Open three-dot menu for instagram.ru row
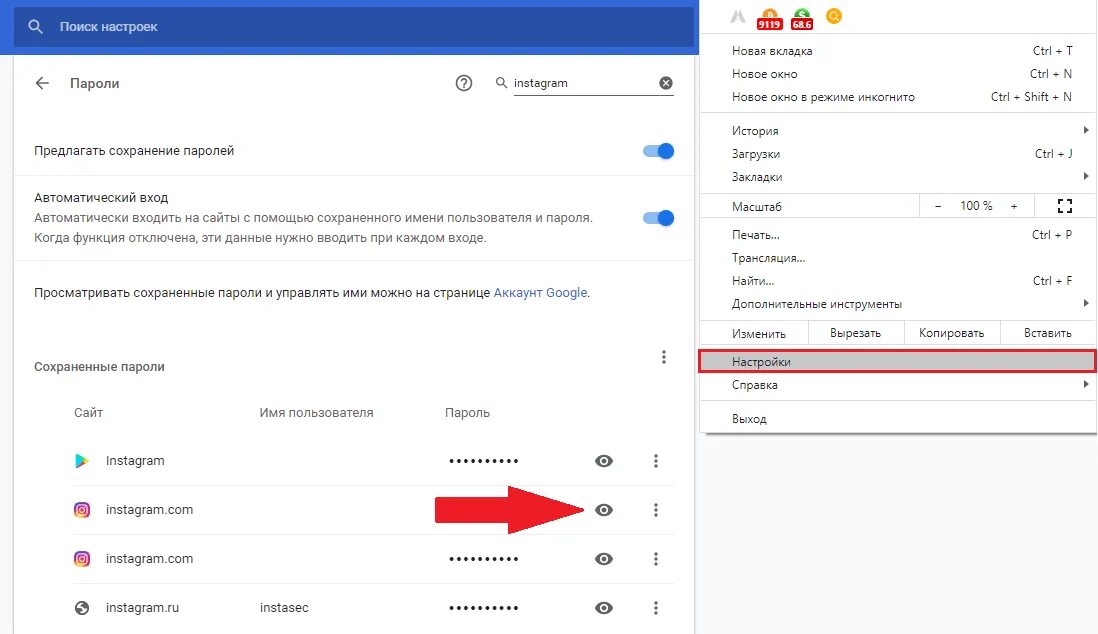 (x=655, y=608)
